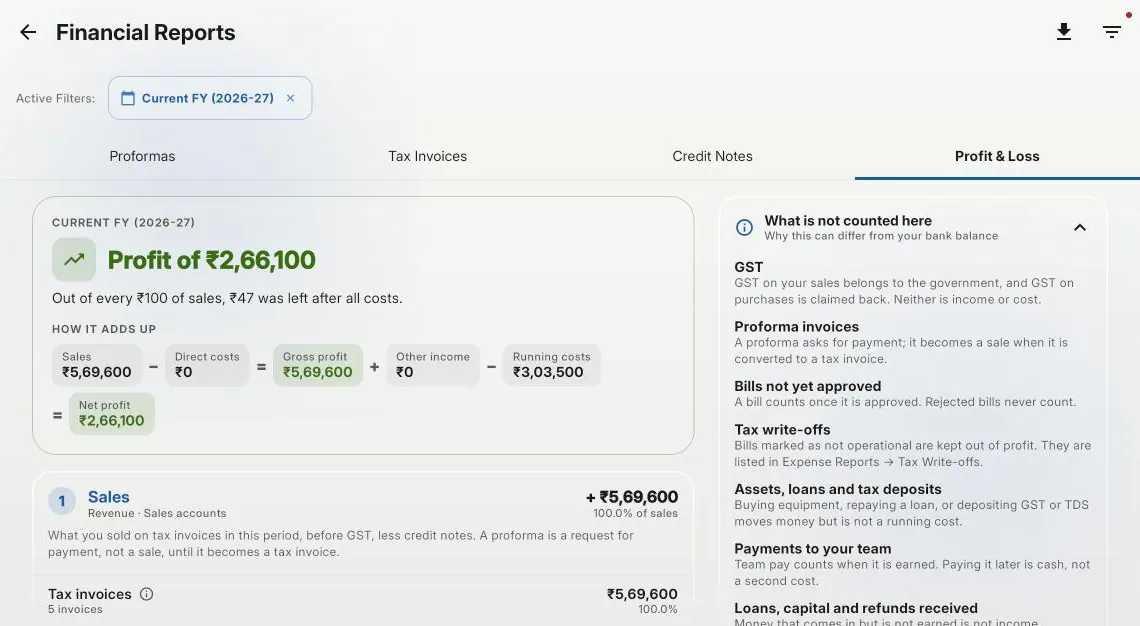Click the info icon beside Tax invoices

(146, 594)
